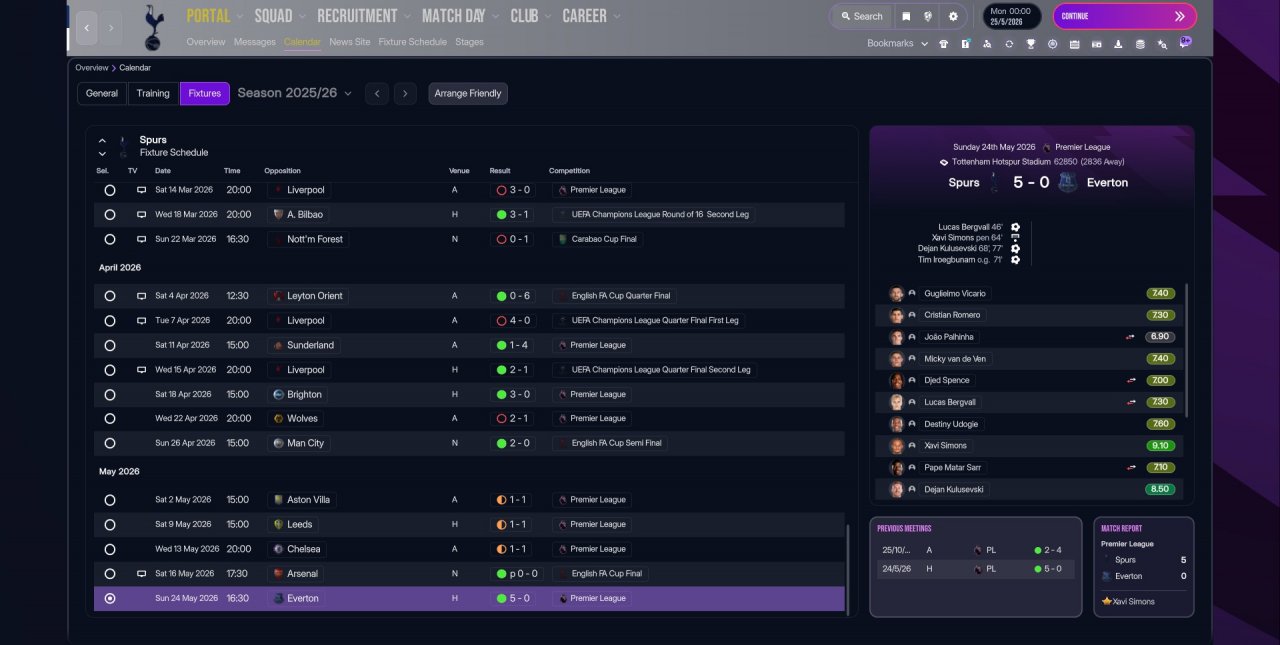Open the squad shirt bookmark icon
This screenshot has height=645, width=1280.
[942, 44]
